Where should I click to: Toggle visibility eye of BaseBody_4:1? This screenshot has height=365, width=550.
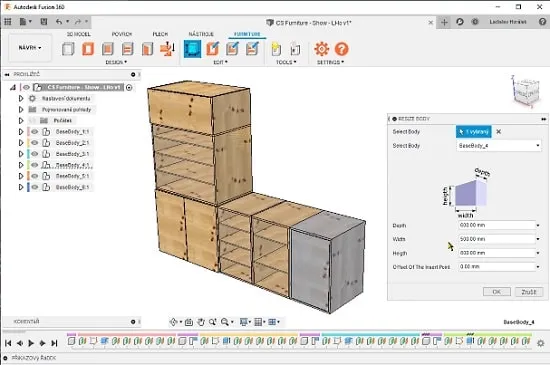coord(34,165)
